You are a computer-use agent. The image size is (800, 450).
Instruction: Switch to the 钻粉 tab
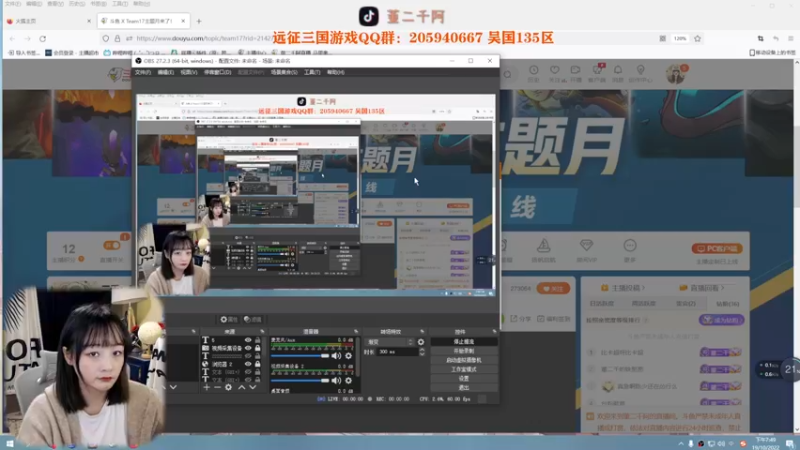click(x=728, y=304)
